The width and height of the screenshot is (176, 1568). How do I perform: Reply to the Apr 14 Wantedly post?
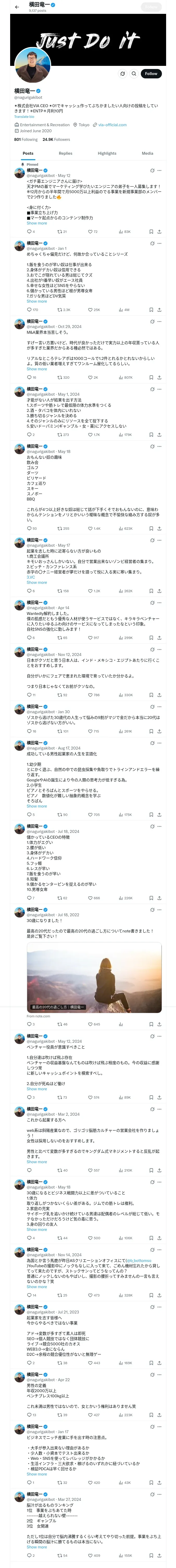tap(28, 638)
